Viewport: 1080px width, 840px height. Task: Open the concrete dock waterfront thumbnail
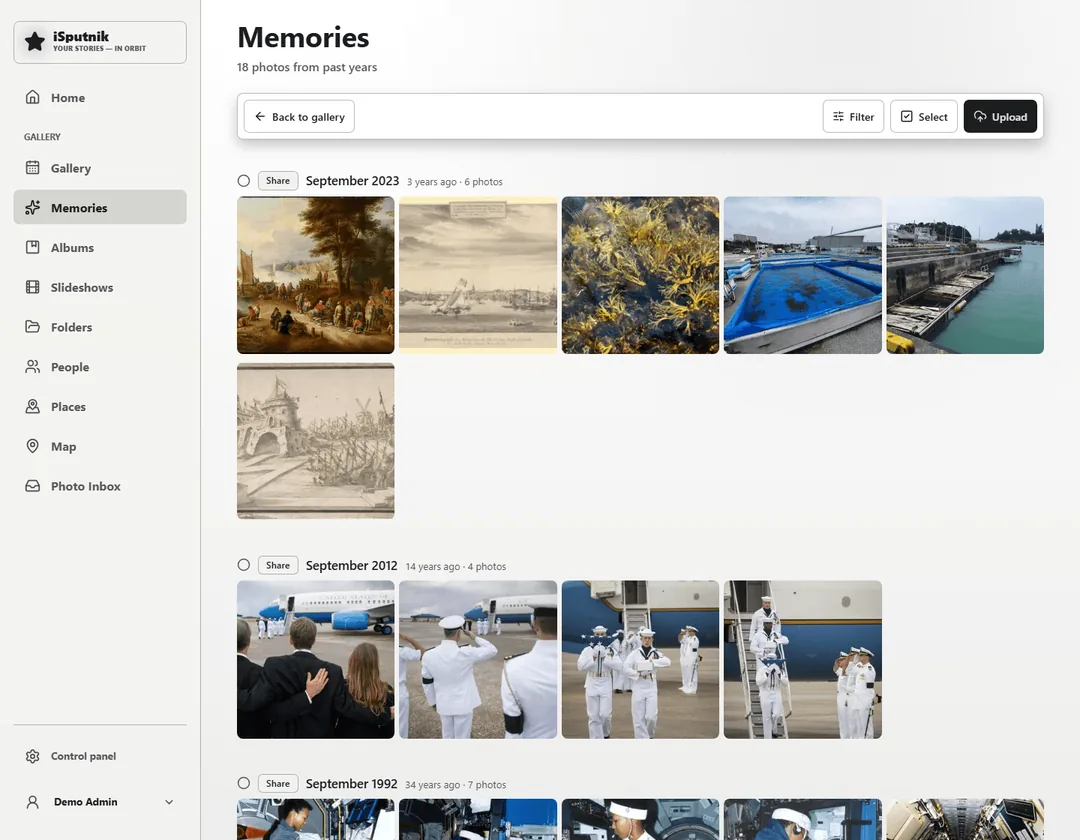pyautogui.click(x=965, y=275)
